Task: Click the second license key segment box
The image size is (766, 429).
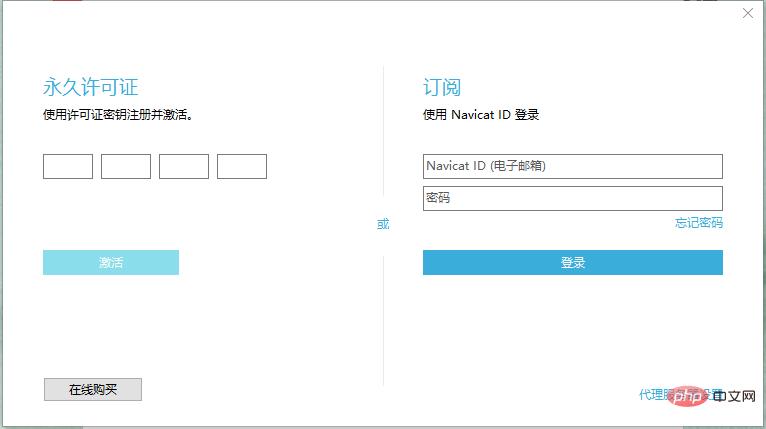Action: (x=126, y=167)
